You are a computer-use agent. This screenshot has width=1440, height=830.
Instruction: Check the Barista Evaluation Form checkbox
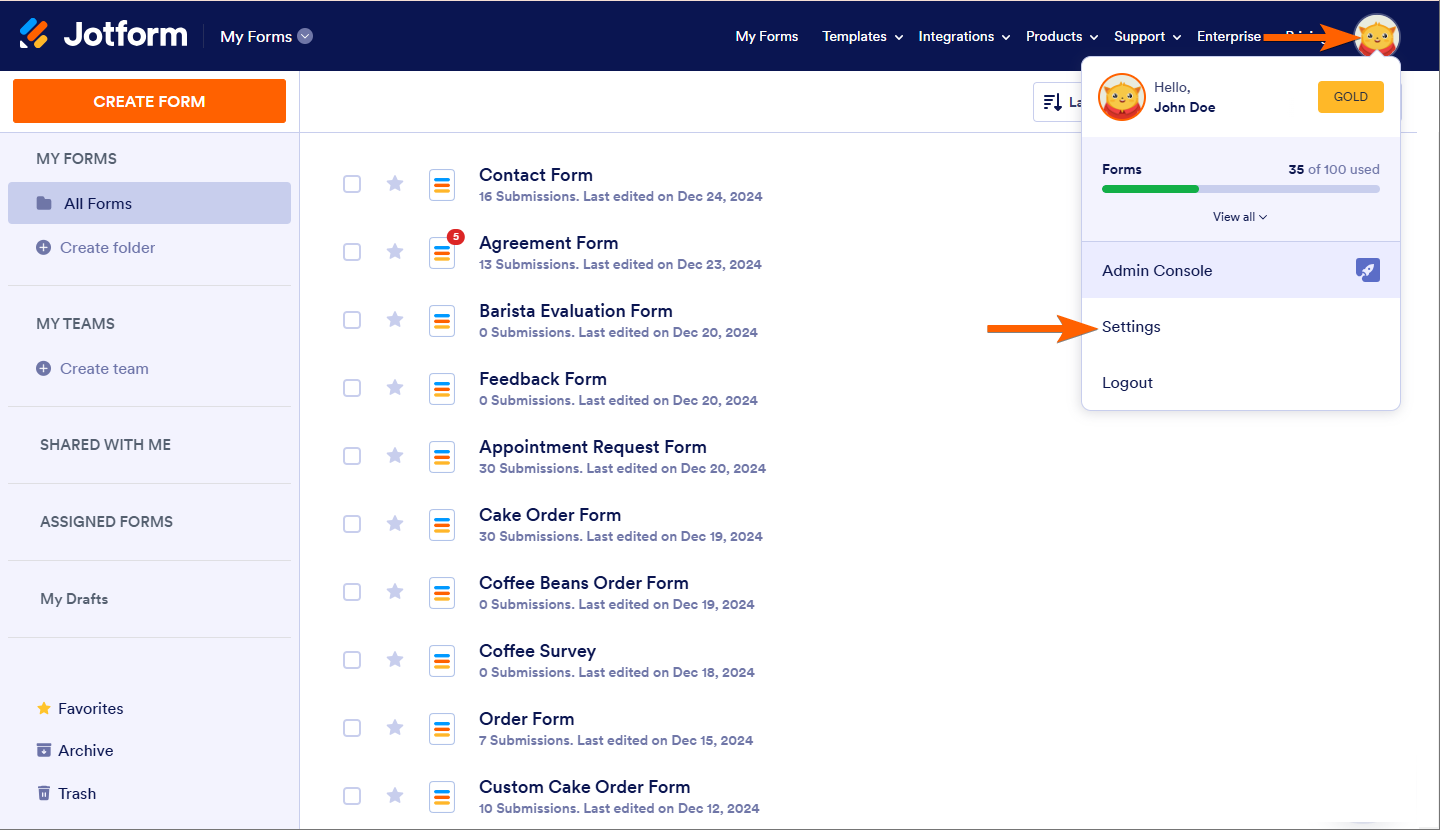(352, 320)
